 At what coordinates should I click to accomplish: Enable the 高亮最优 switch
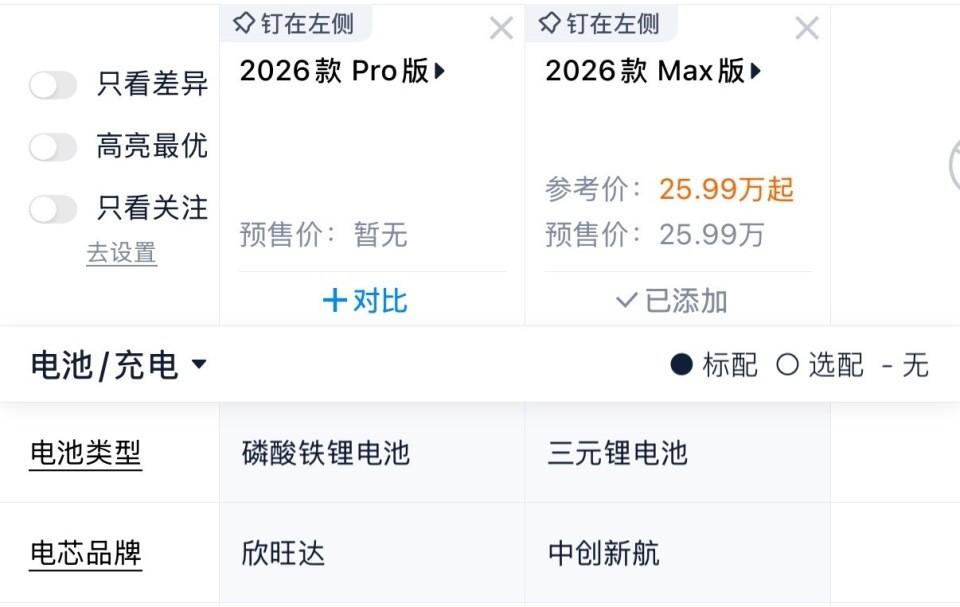(x=53, y=147)
